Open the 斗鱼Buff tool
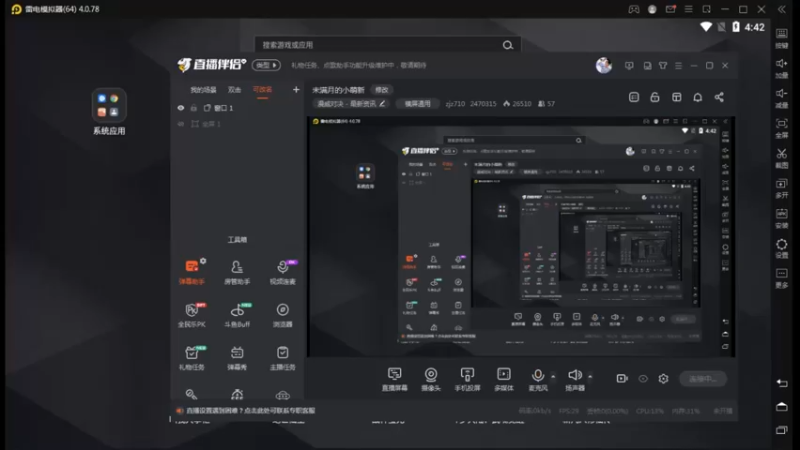 click(x=237, y=315)
